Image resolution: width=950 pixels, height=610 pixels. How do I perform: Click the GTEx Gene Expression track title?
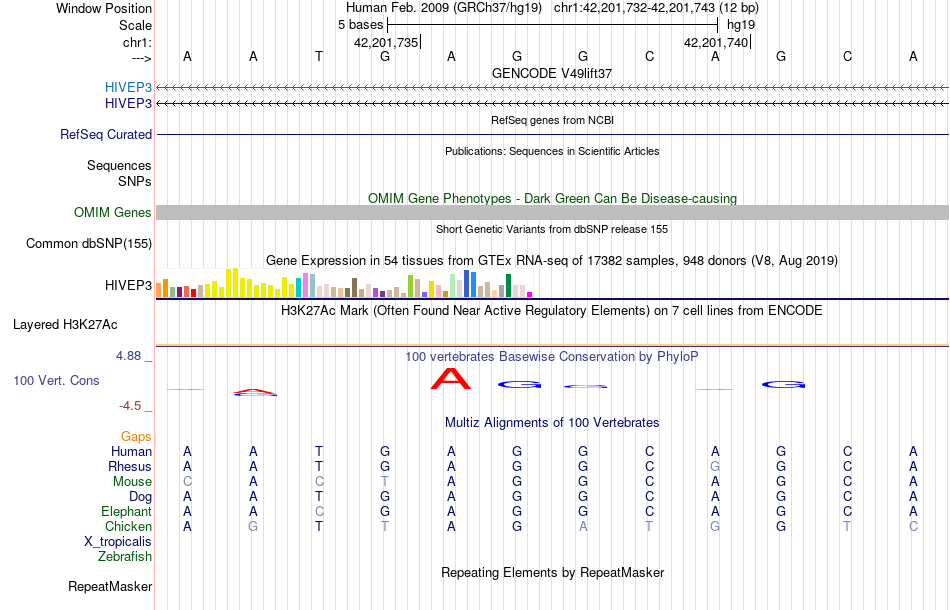552,260
